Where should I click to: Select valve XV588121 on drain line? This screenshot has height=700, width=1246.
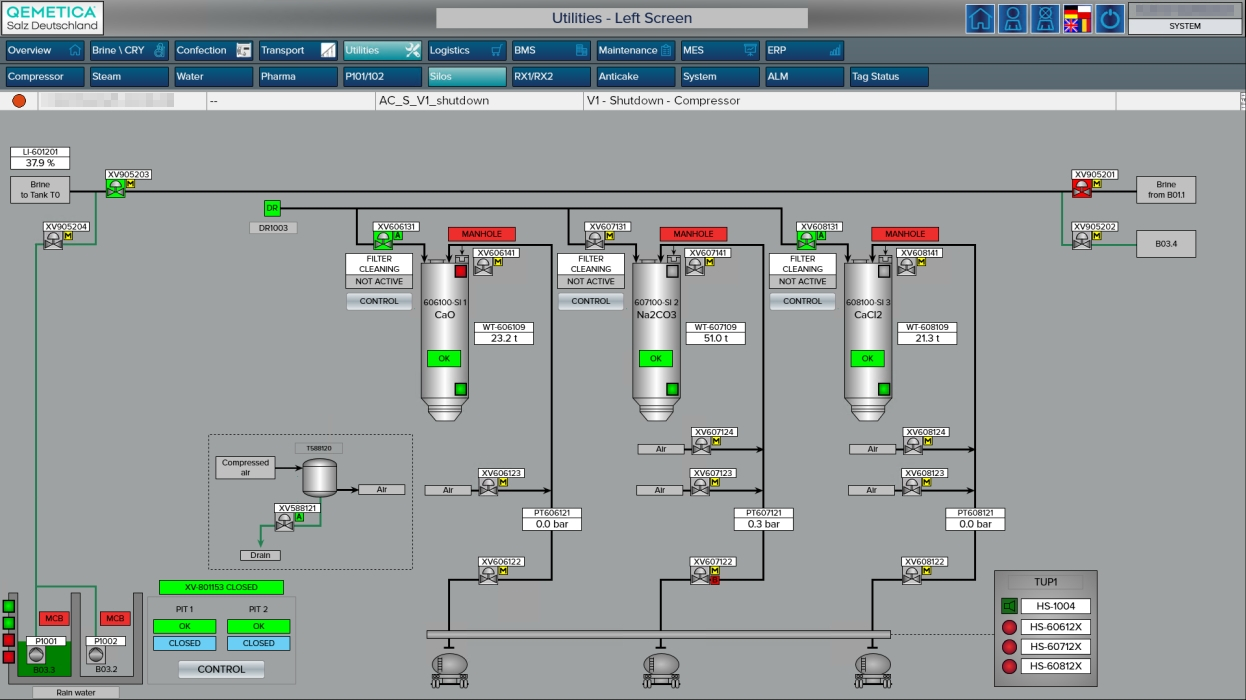[284, 520]
